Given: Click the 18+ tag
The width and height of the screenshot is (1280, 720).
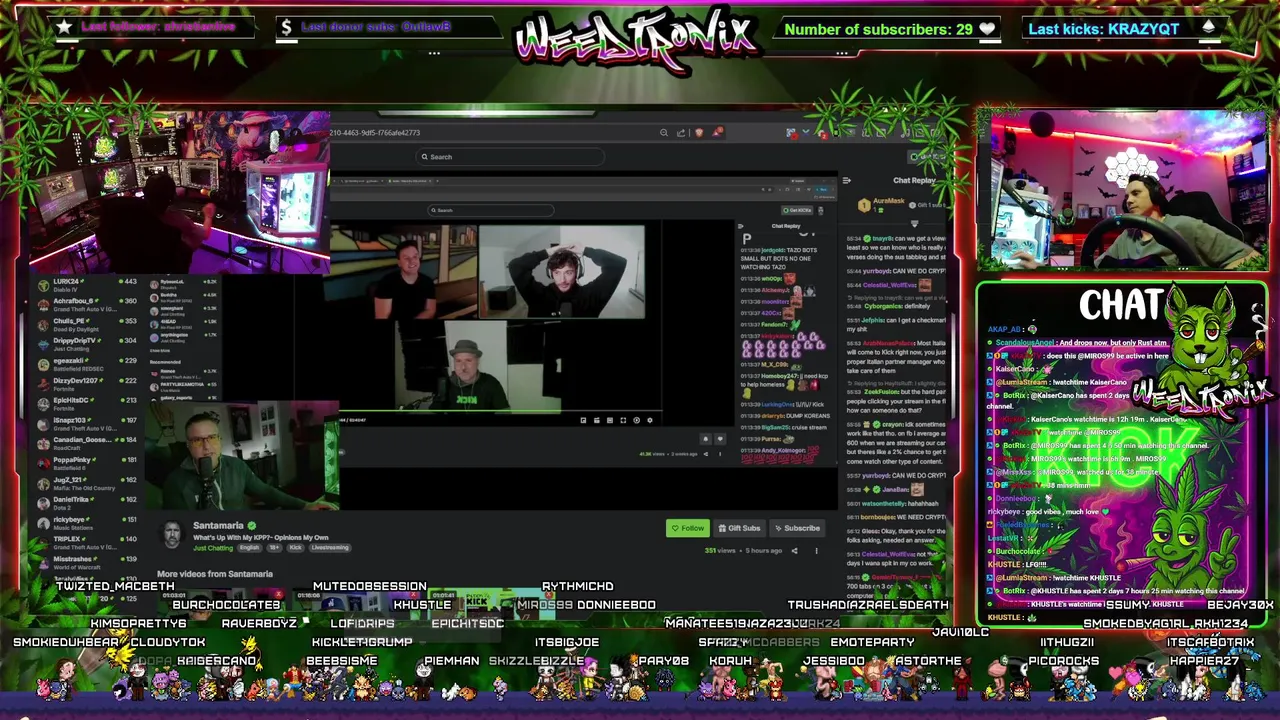Looking at the screenshot, I should [x=274, y=548].
